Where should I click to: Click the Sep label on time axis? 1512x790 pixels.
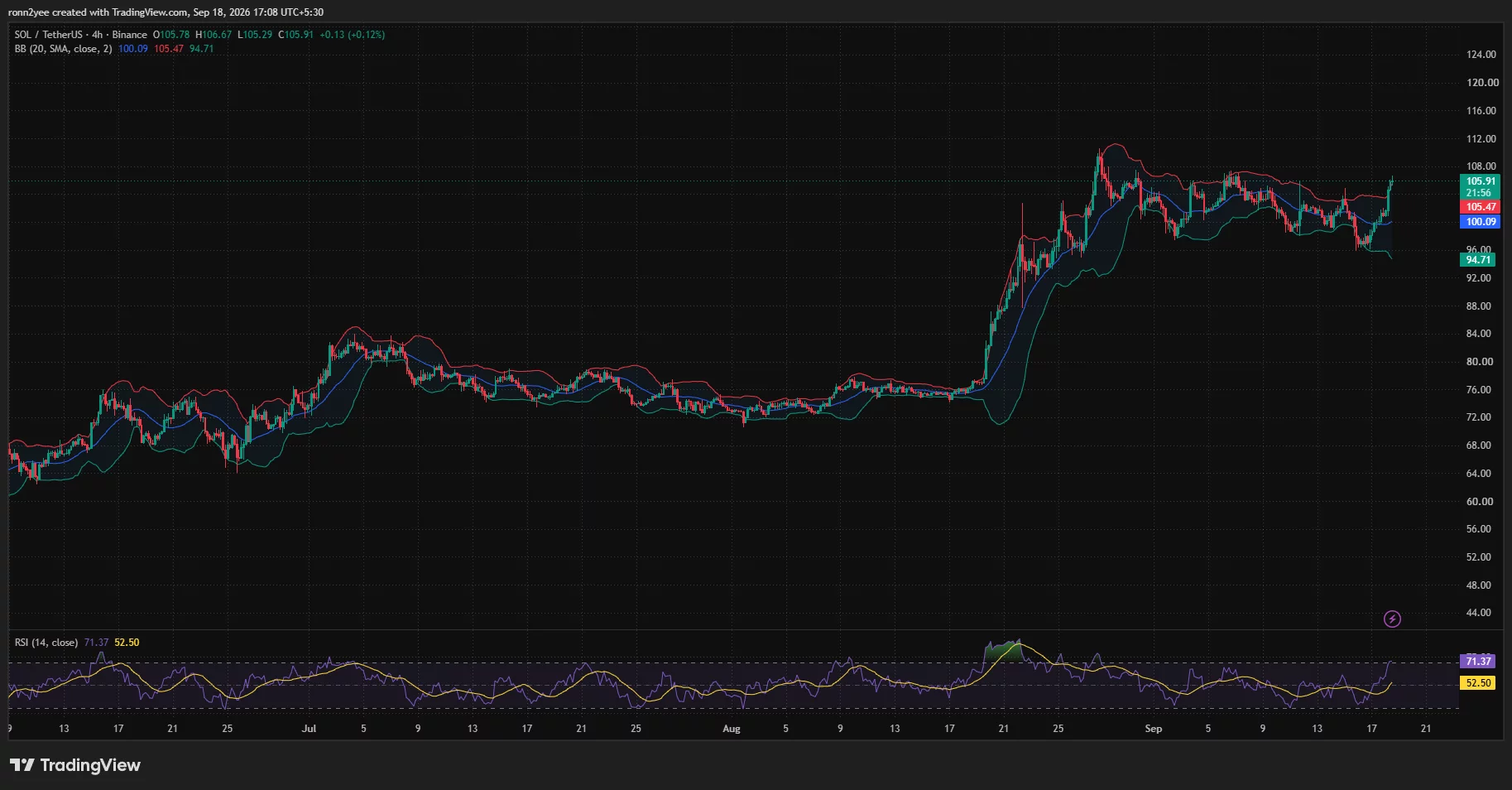[x=1154, y=729]
